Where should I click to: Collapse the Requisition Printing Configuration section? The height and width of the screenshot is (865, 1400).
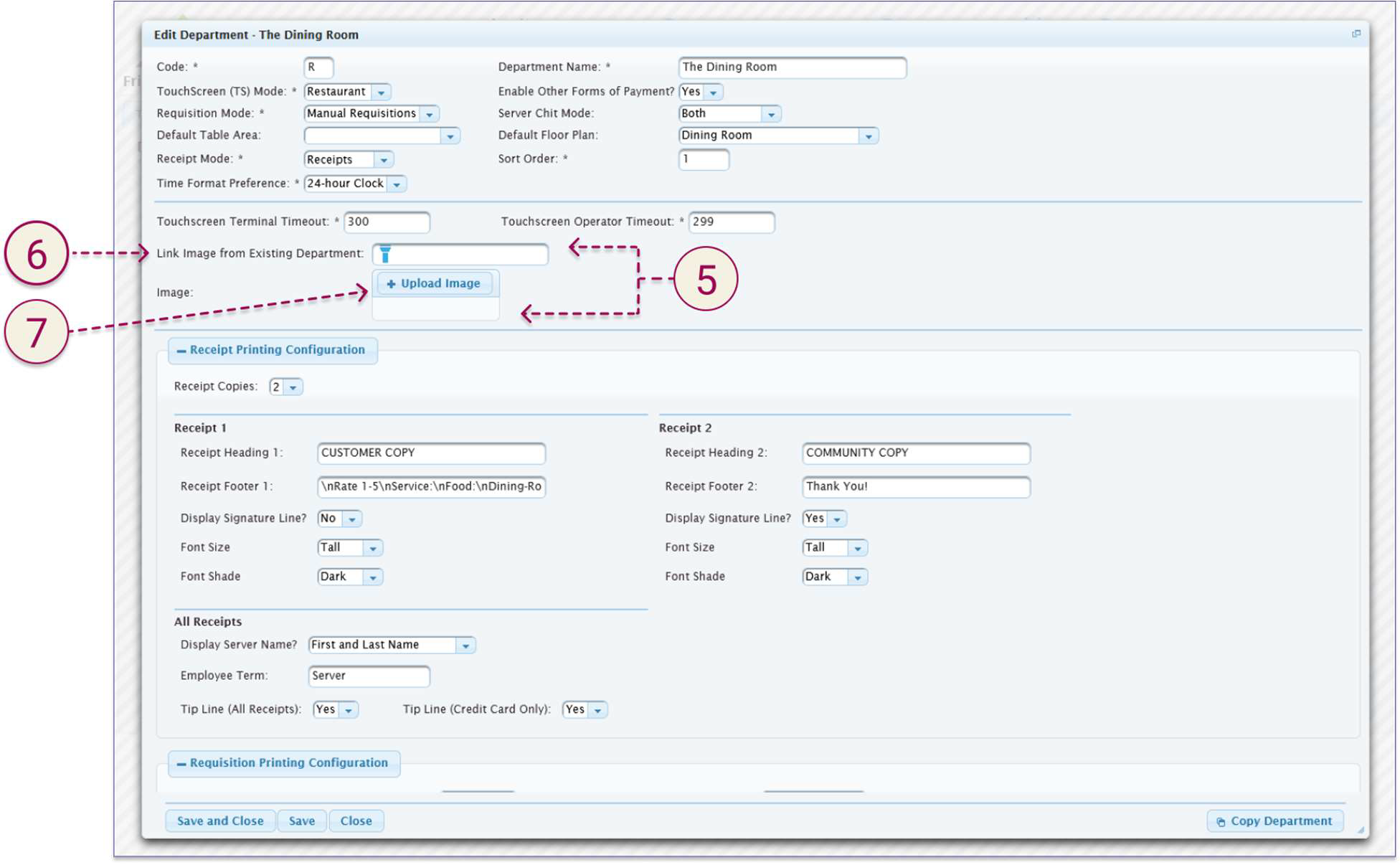point(181,764)
